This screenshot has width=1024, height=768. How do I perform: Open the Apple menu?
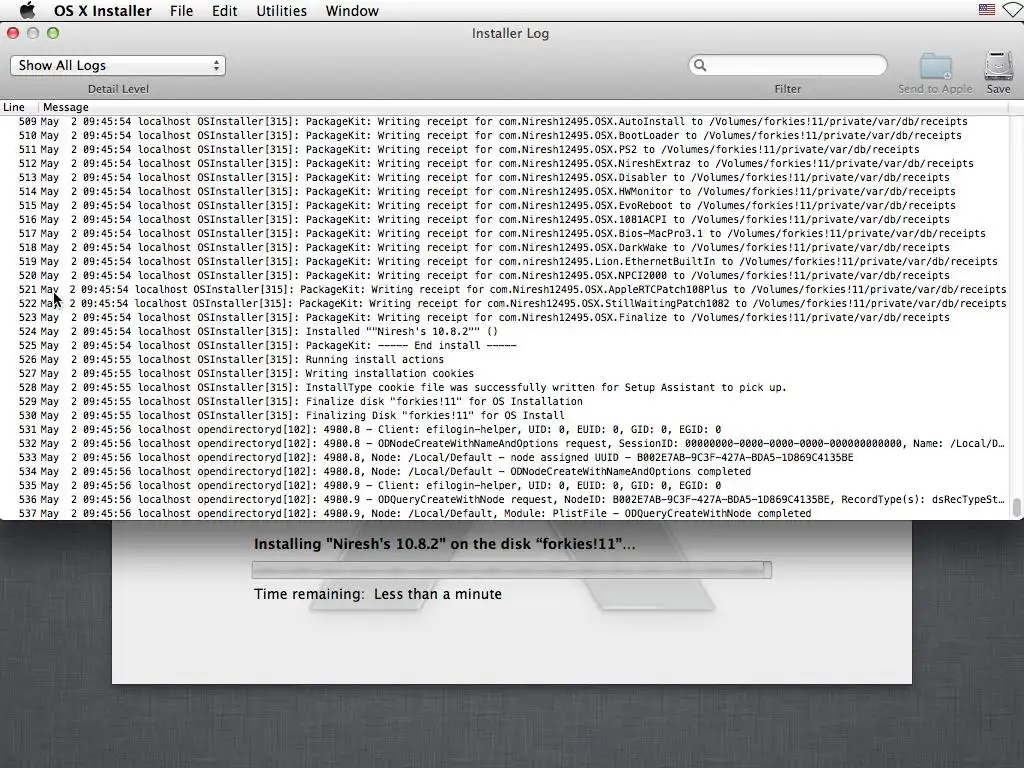(x=27, y=10)
